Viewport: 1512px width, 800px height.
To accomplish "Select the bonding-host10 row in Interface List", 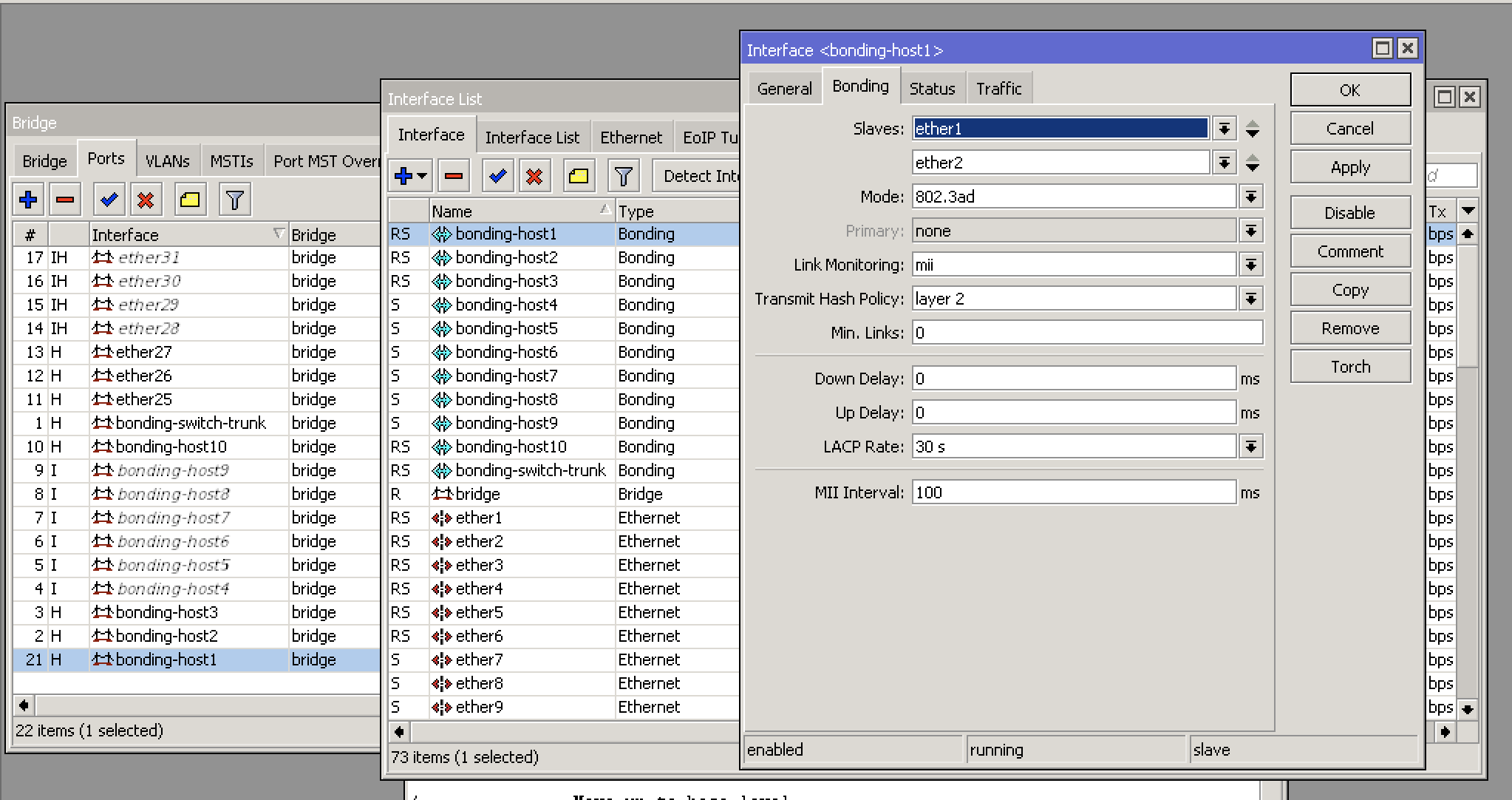I will [x=511, y=447].
